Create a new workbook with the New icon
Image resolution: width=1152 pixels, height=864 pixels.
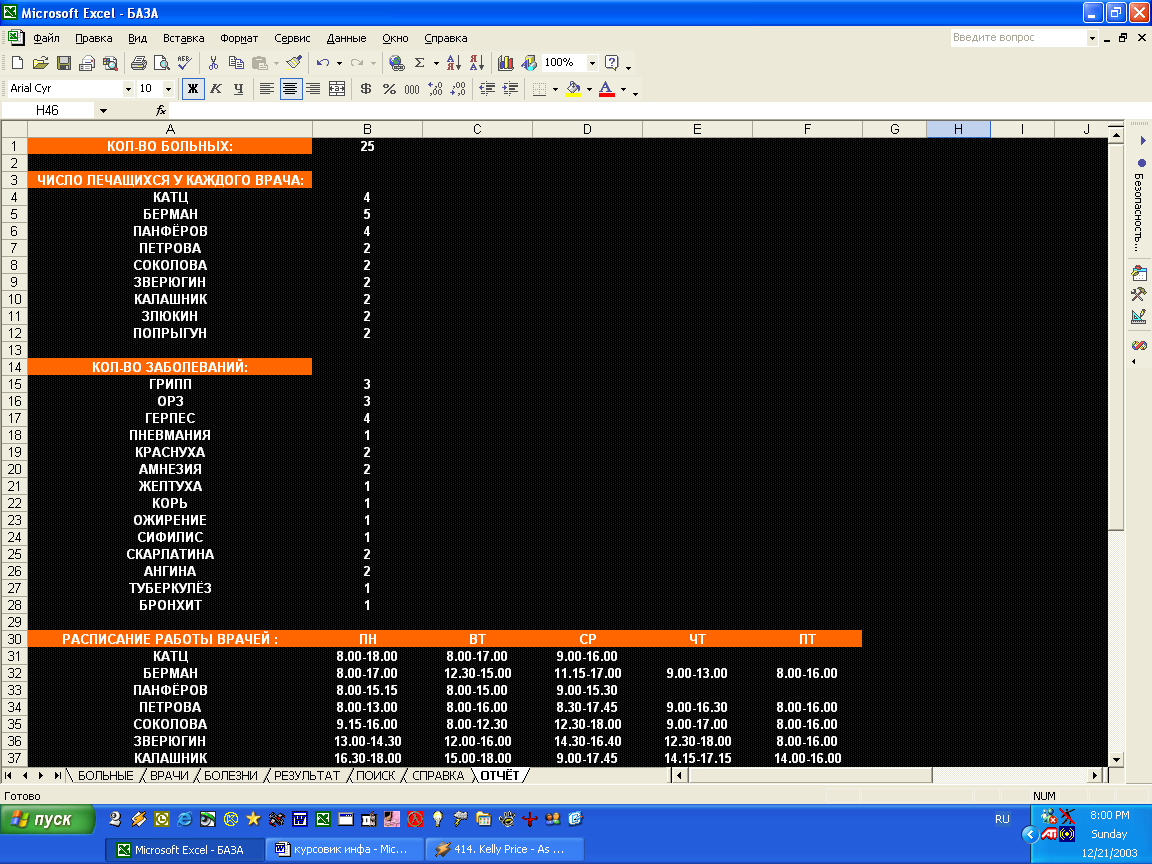pos(17,63)
